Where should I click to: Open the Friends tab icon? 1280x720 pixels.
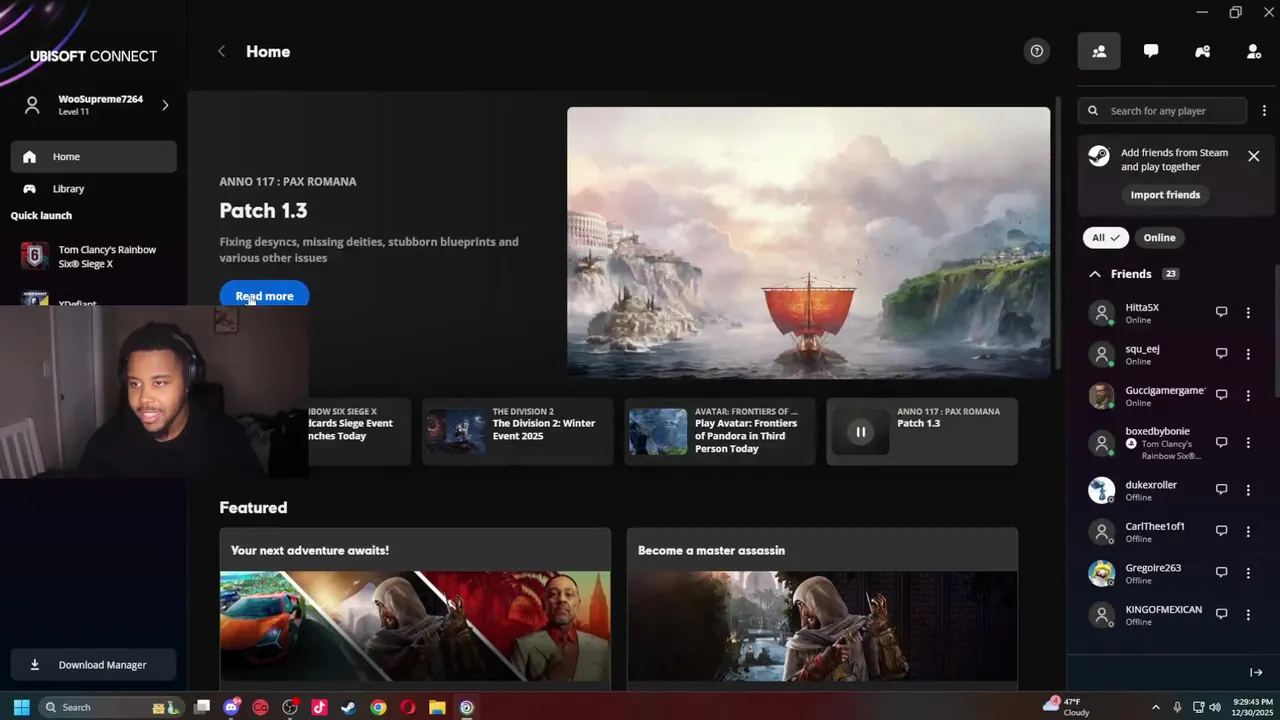tap(1099, 51)
